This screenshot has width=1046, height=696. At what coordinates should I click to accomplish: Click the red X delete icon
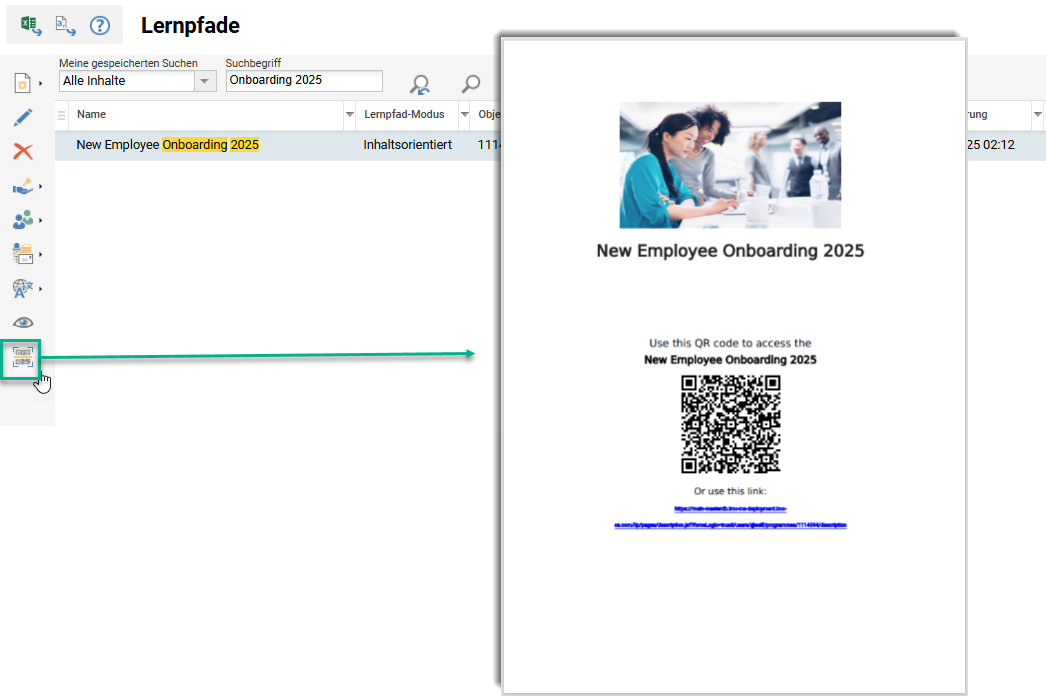click(23, 151)
